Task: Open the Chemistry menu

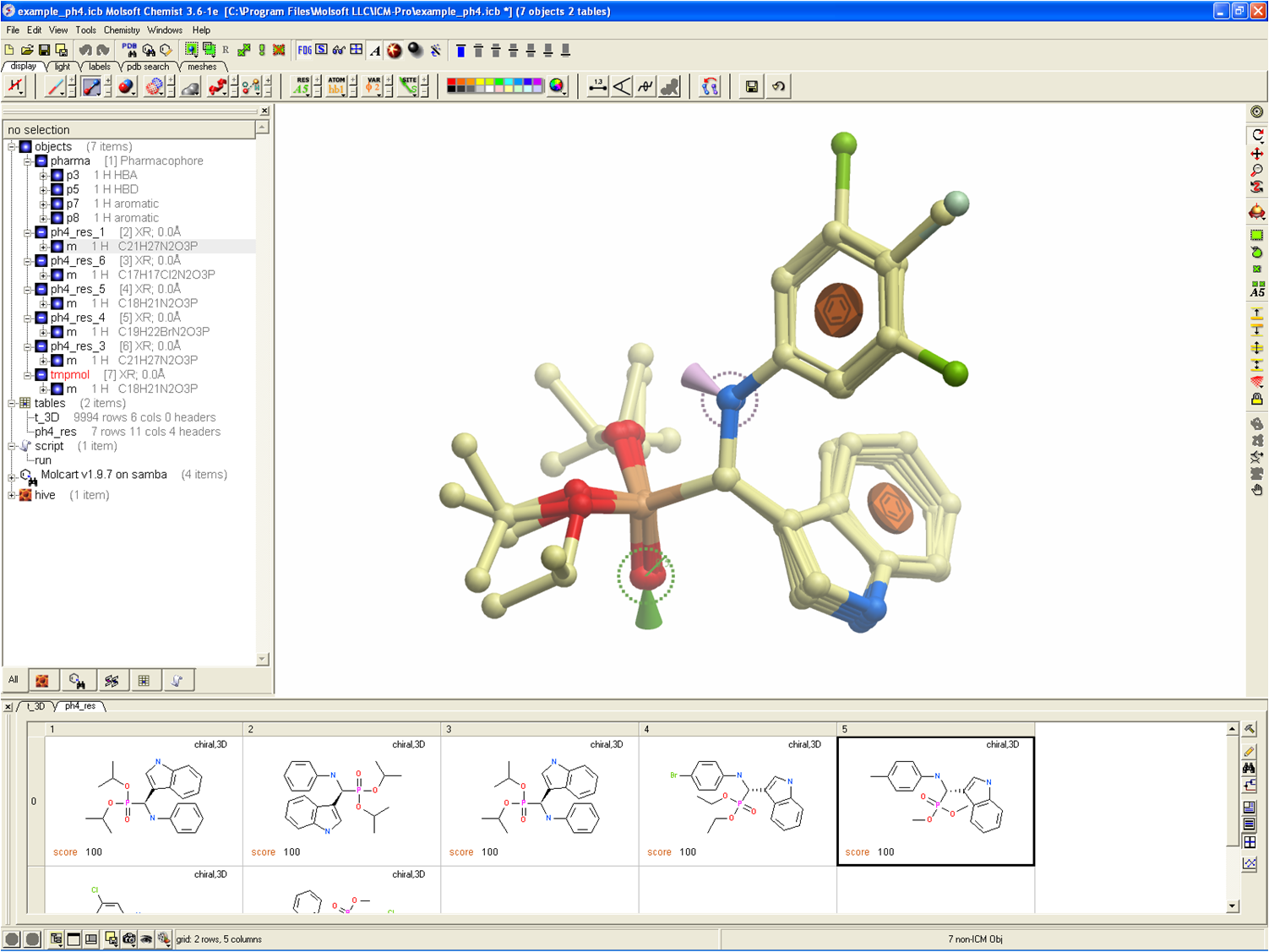Action: pyautogui.click(x=122, y=30)
